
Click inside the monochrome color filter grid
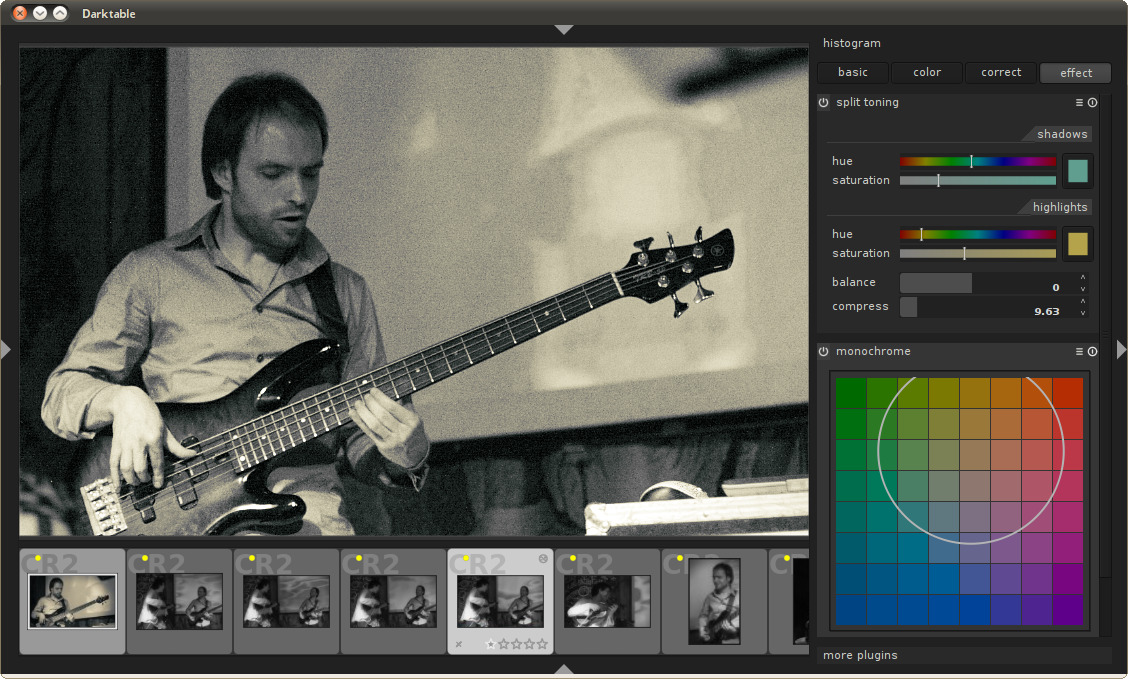coord(959,501)
